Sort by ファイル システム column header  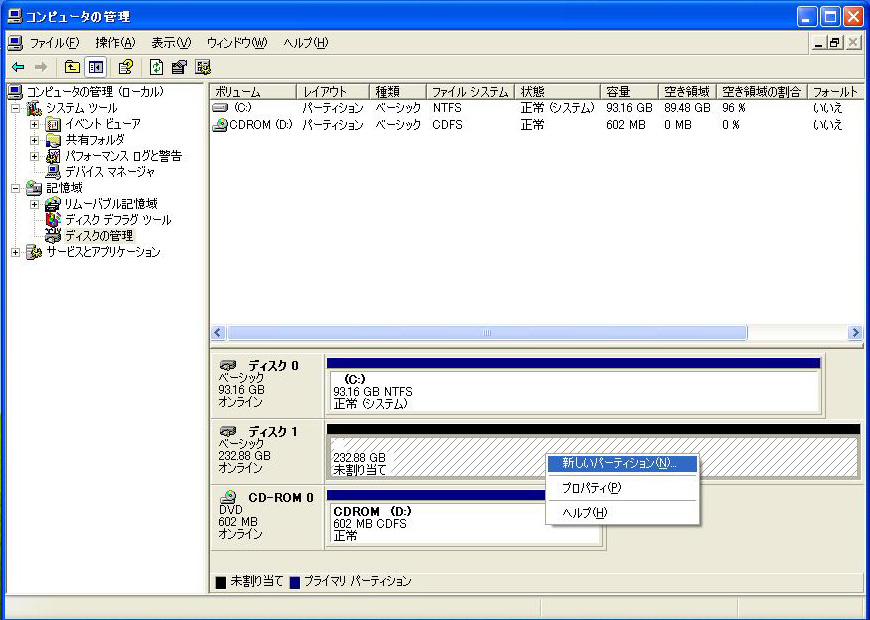tap(470, 91)
